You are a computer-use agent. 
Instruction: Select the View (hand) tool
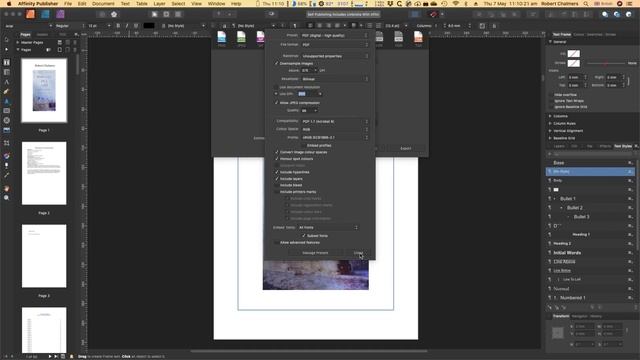point(7,188)
